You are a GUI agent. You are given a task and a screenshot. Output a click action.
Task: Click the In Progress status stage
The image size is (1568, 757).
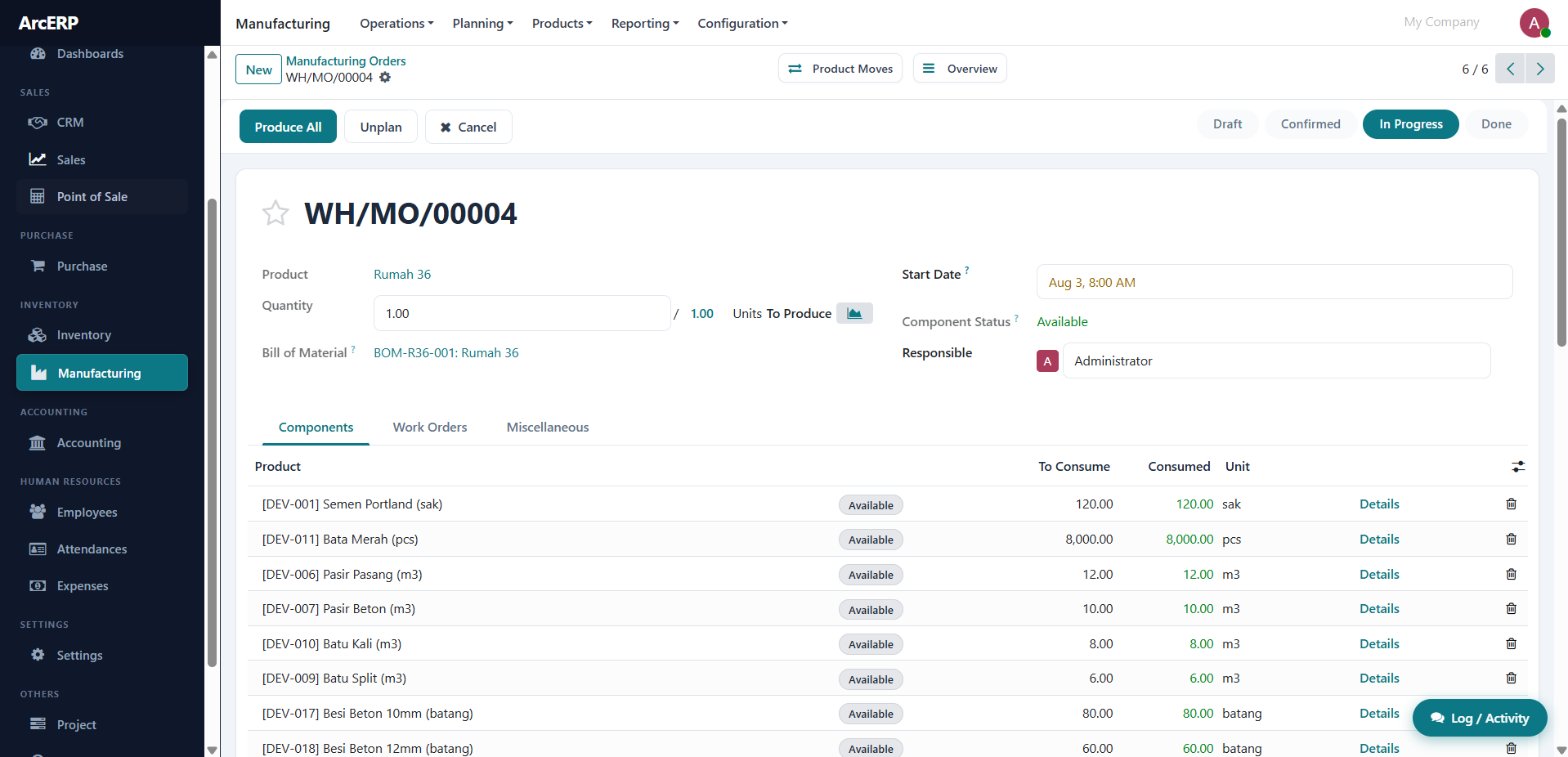pos(1411,124)
